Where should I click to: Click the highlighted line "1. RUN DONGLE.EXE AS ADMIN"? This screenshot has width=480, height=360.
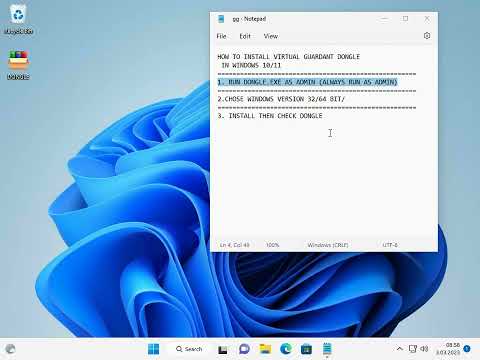307,82
